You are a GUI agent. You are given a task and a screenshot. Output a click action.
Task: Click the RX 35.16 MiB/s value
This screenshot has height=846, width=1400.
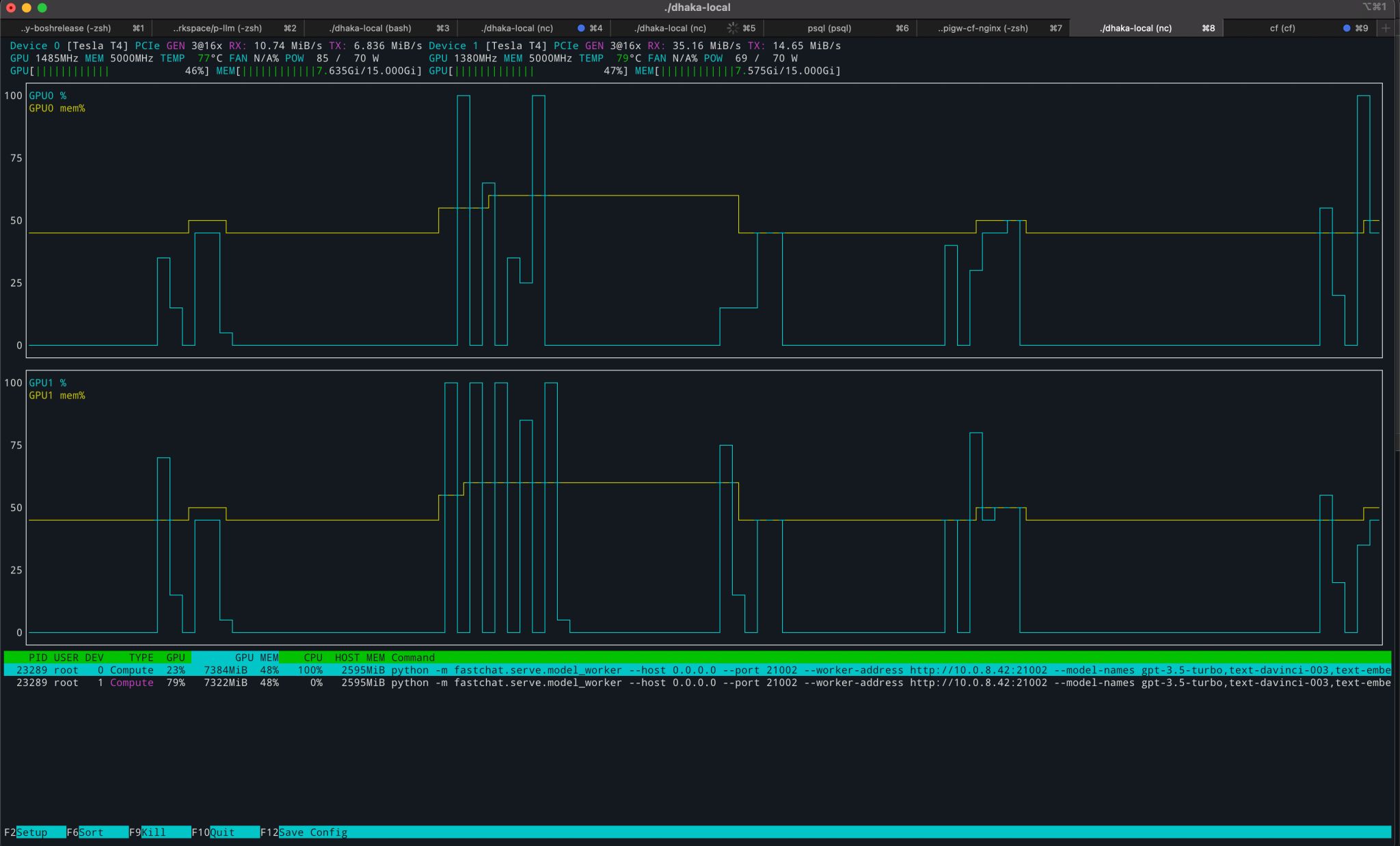707,46
